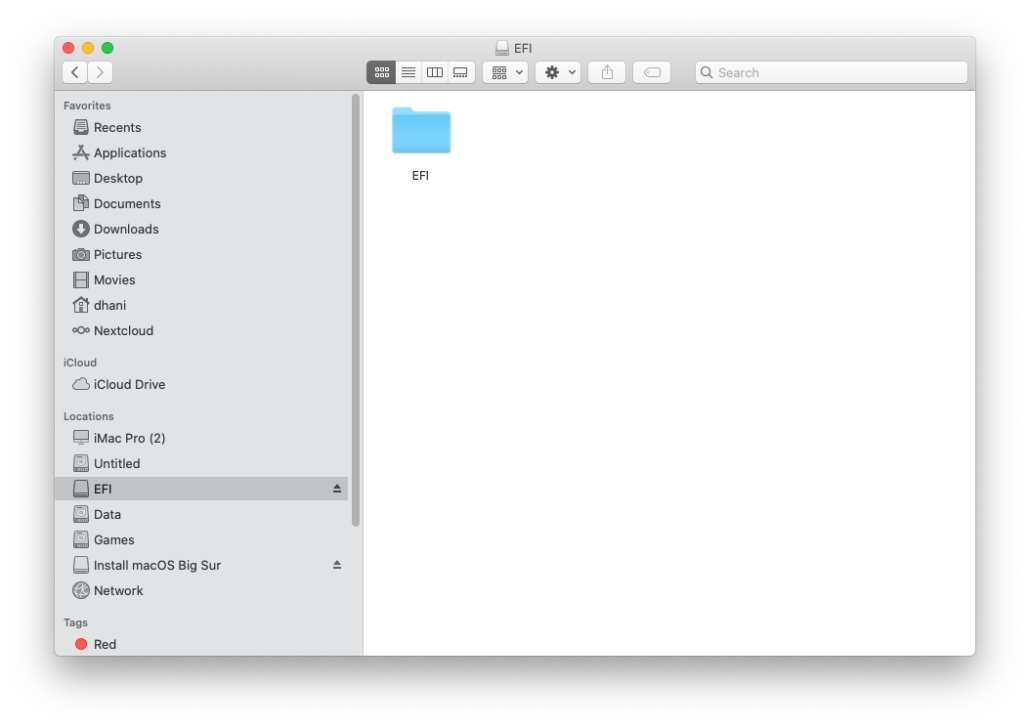This screenshot has height=728, width=1030.
Task: Switch to list view
Action: coord(408,72)
